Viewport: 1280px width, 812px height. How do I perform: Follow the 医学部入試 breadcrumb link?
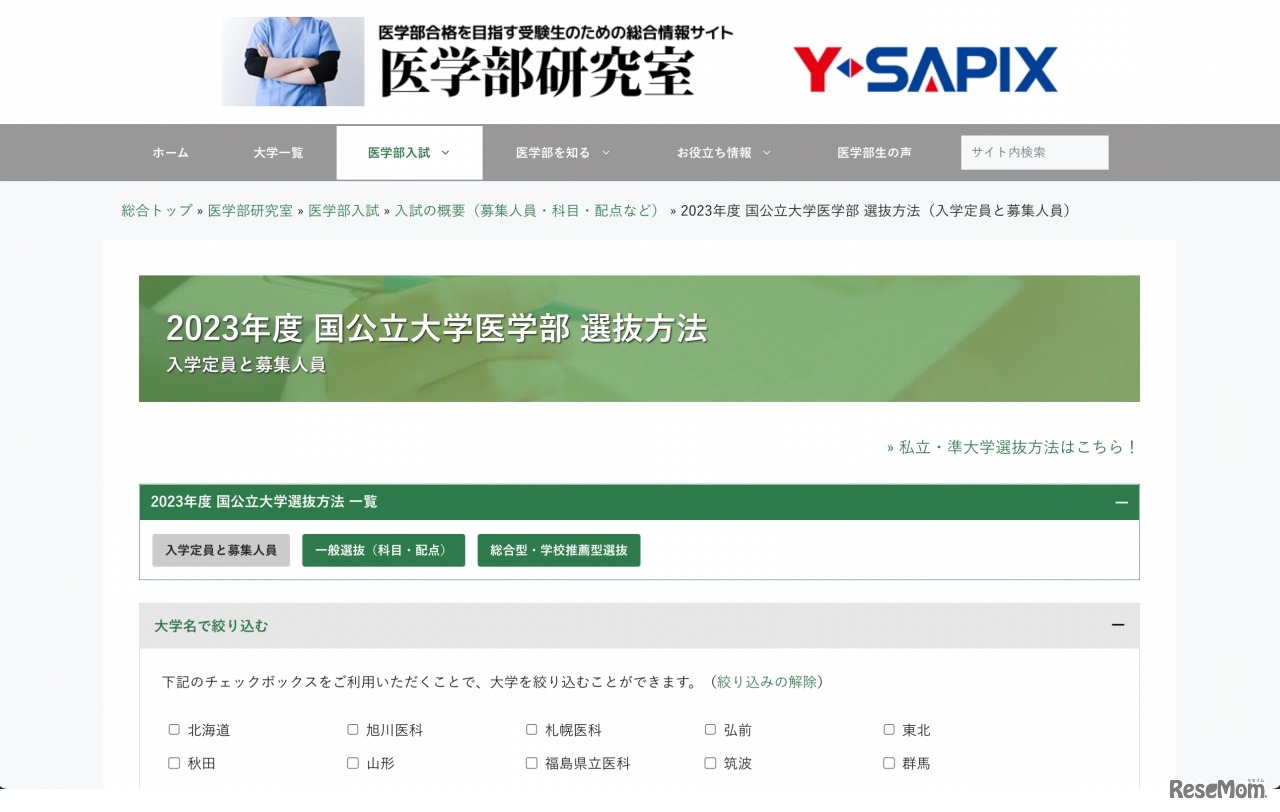coord(344,211)
